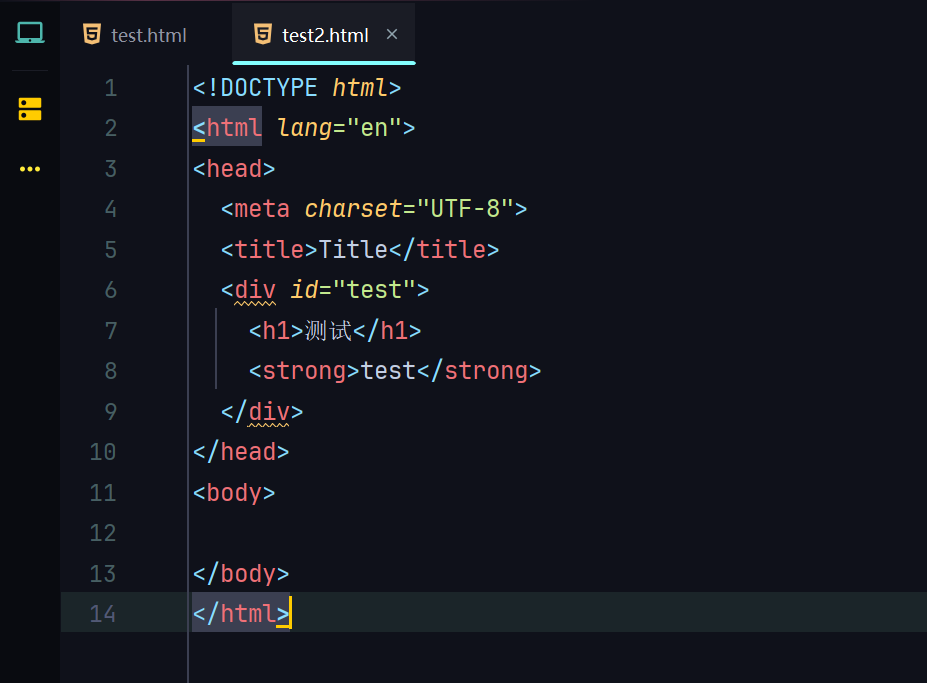Close the test2.html tab
The image size is (927, 683).
392,34
